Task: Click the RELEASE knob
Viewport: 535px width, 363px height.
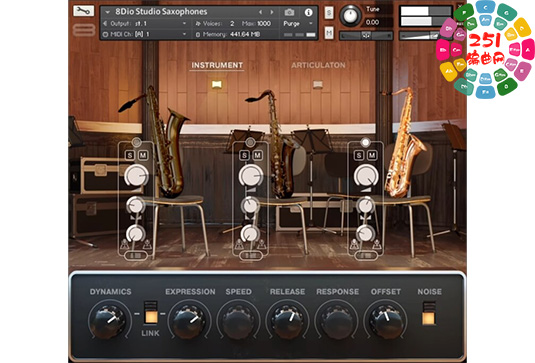Action: coord(287,321)
